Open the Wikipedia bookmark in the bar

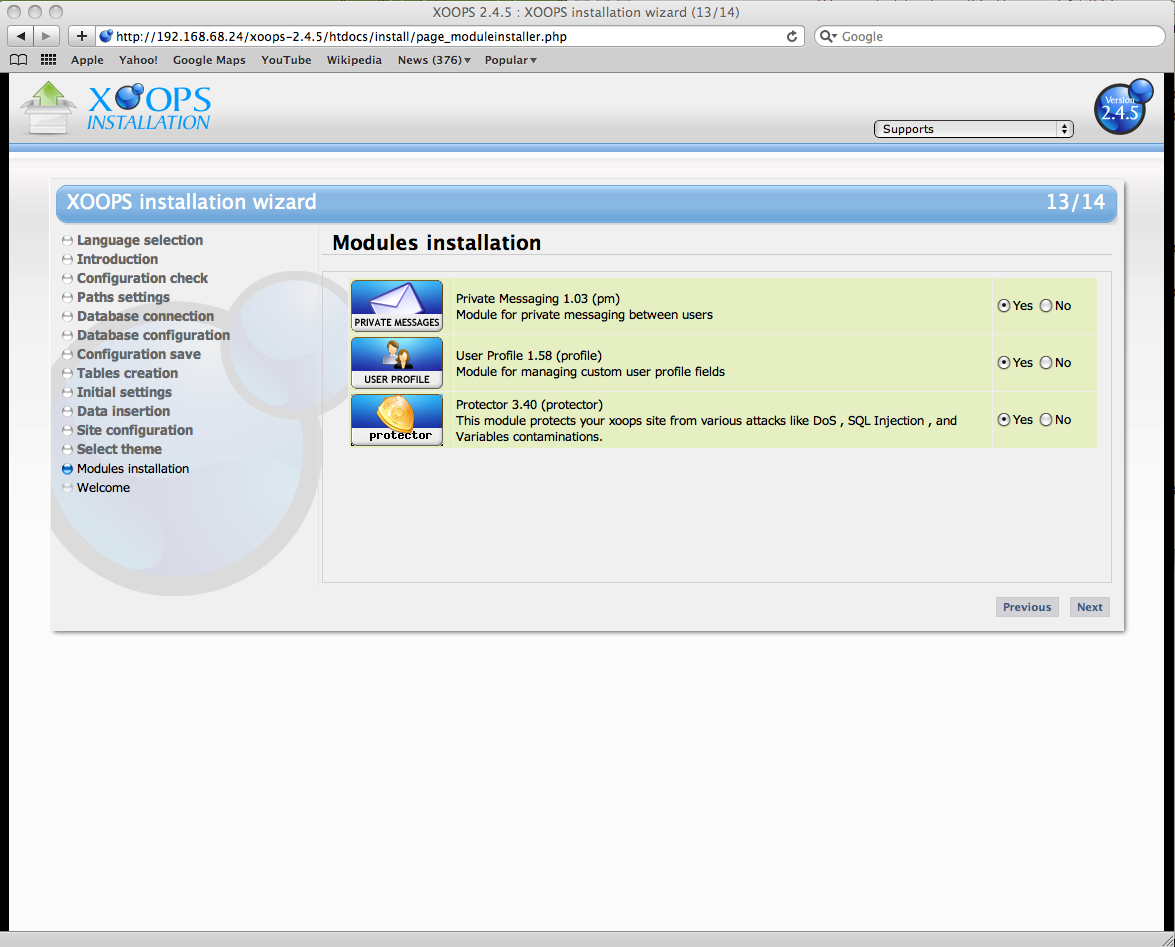click(x=354, y=60)
